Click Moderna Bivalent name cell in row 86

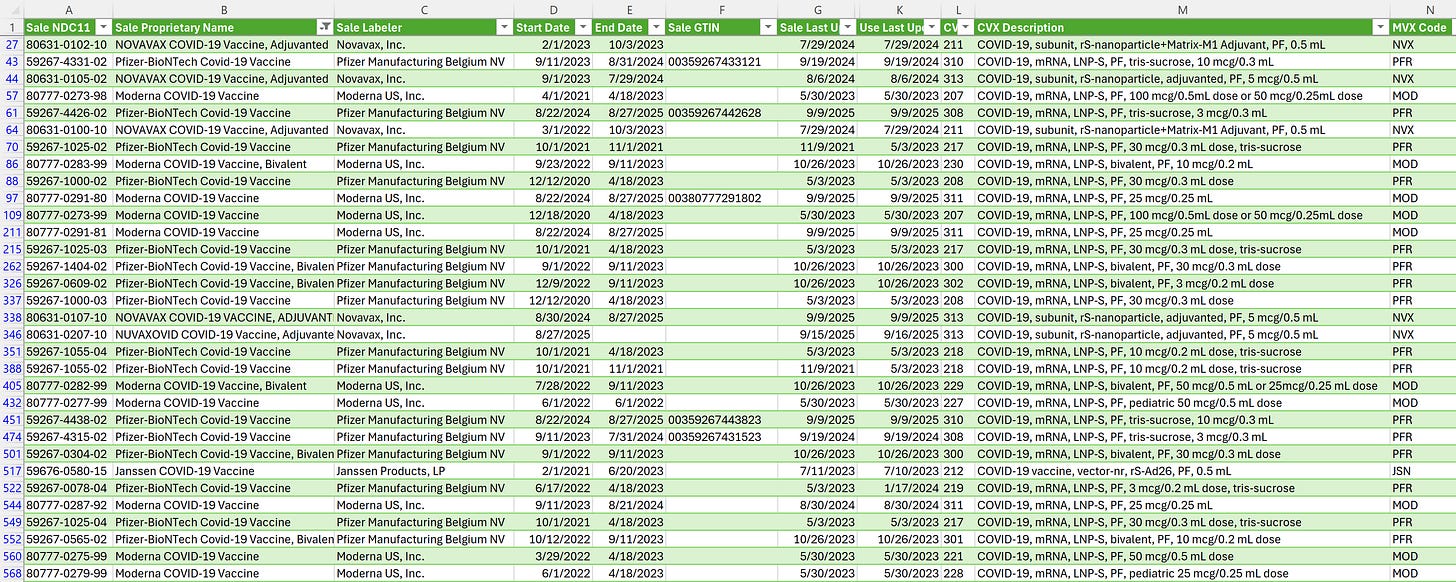pyautogui.click(x=223, y=164)
